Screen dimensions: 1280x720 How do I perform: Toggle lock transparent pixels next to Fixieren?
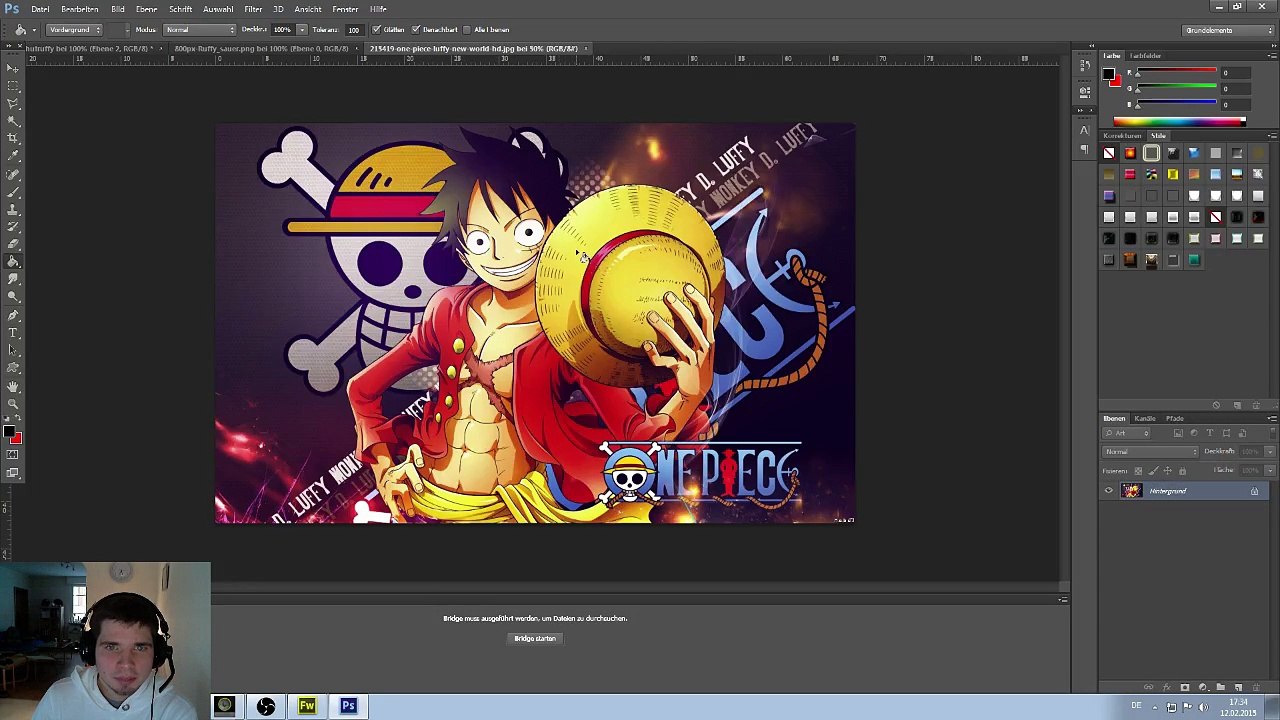tap(1138, 471)
